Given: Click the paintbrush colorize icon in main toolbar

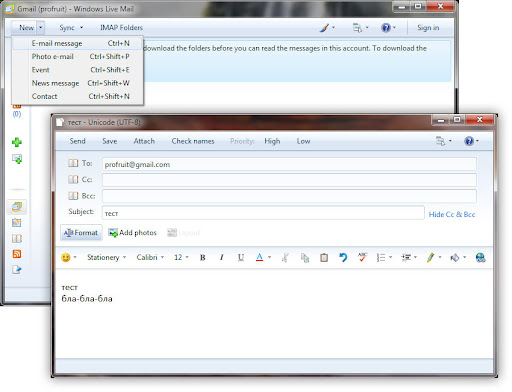Looking at the screenshot, I should (324, 28).
